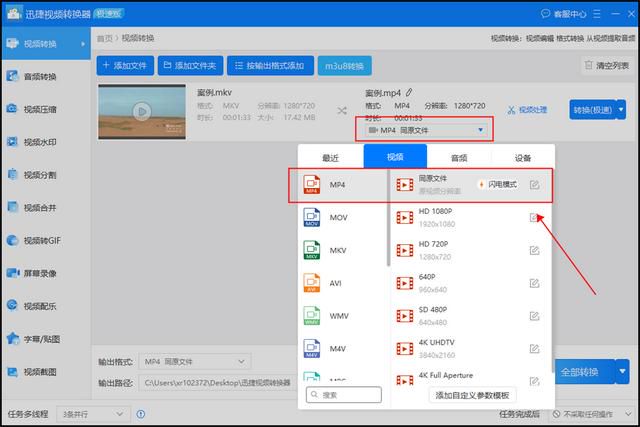Switch to the 音频 tab

(x=459, y=158)
